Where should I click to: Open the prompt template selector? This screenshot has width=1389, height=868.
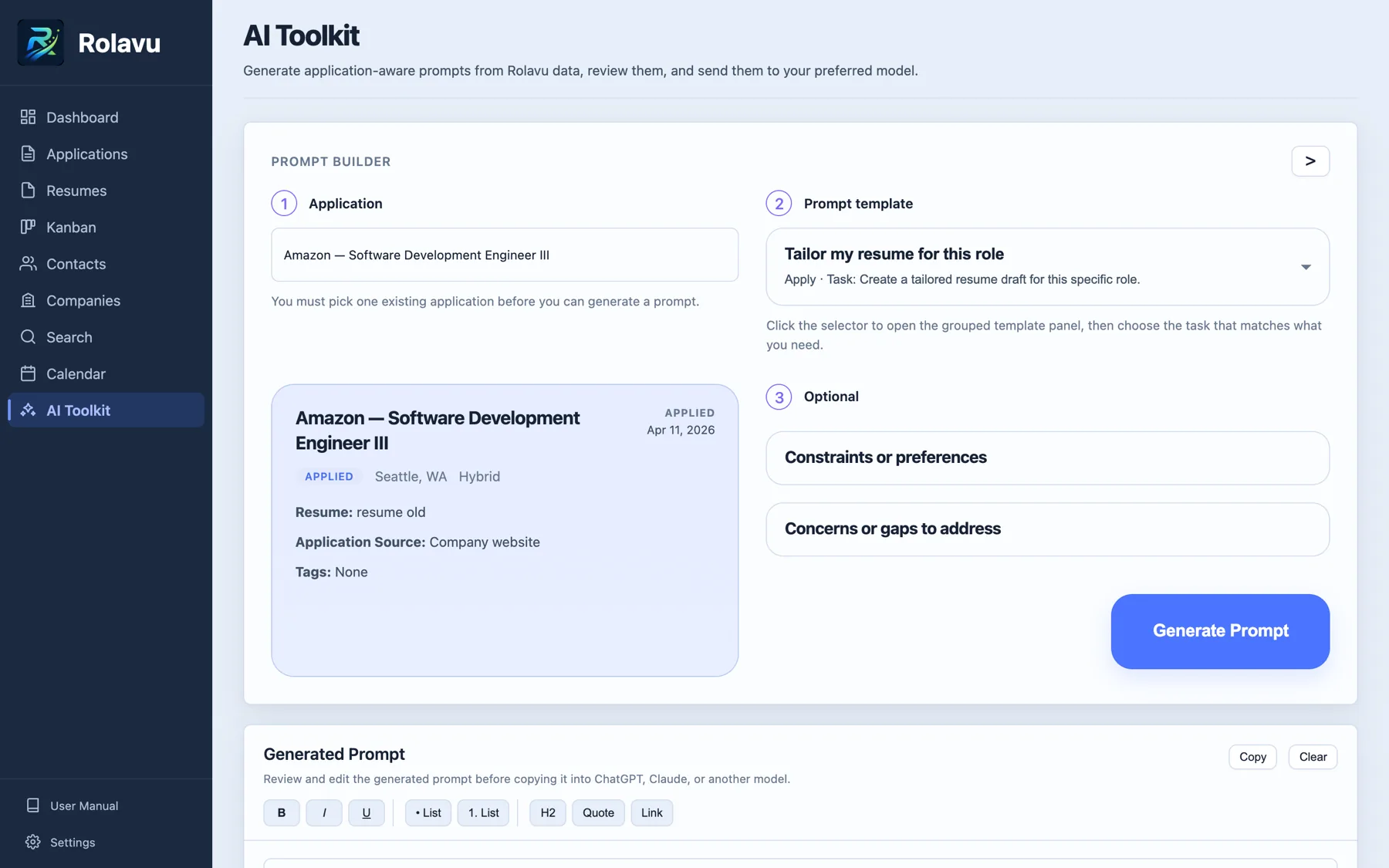click(1046, 266)
